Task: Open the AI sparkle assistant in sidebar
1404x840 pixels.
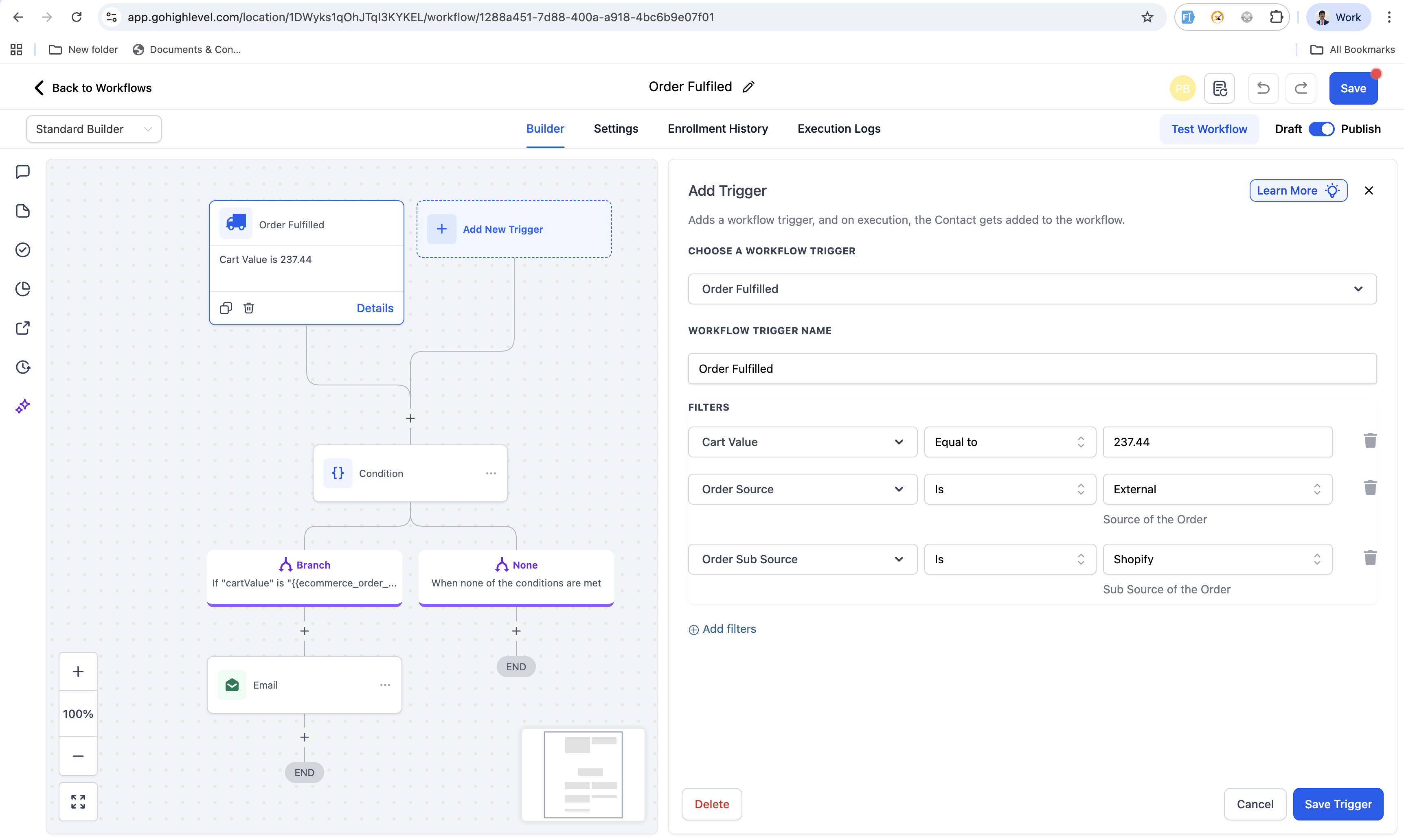Action: point(23,406)
